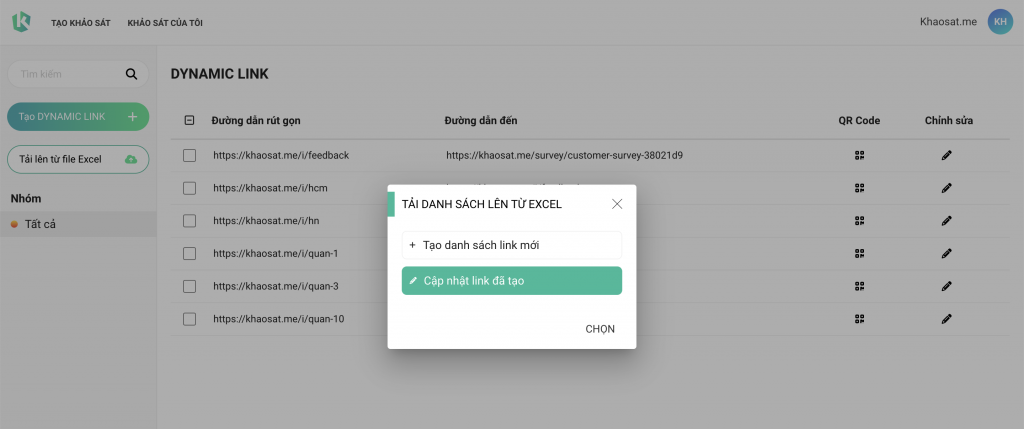Go to KHẢO SÁT CỦA TÔI

165,23
